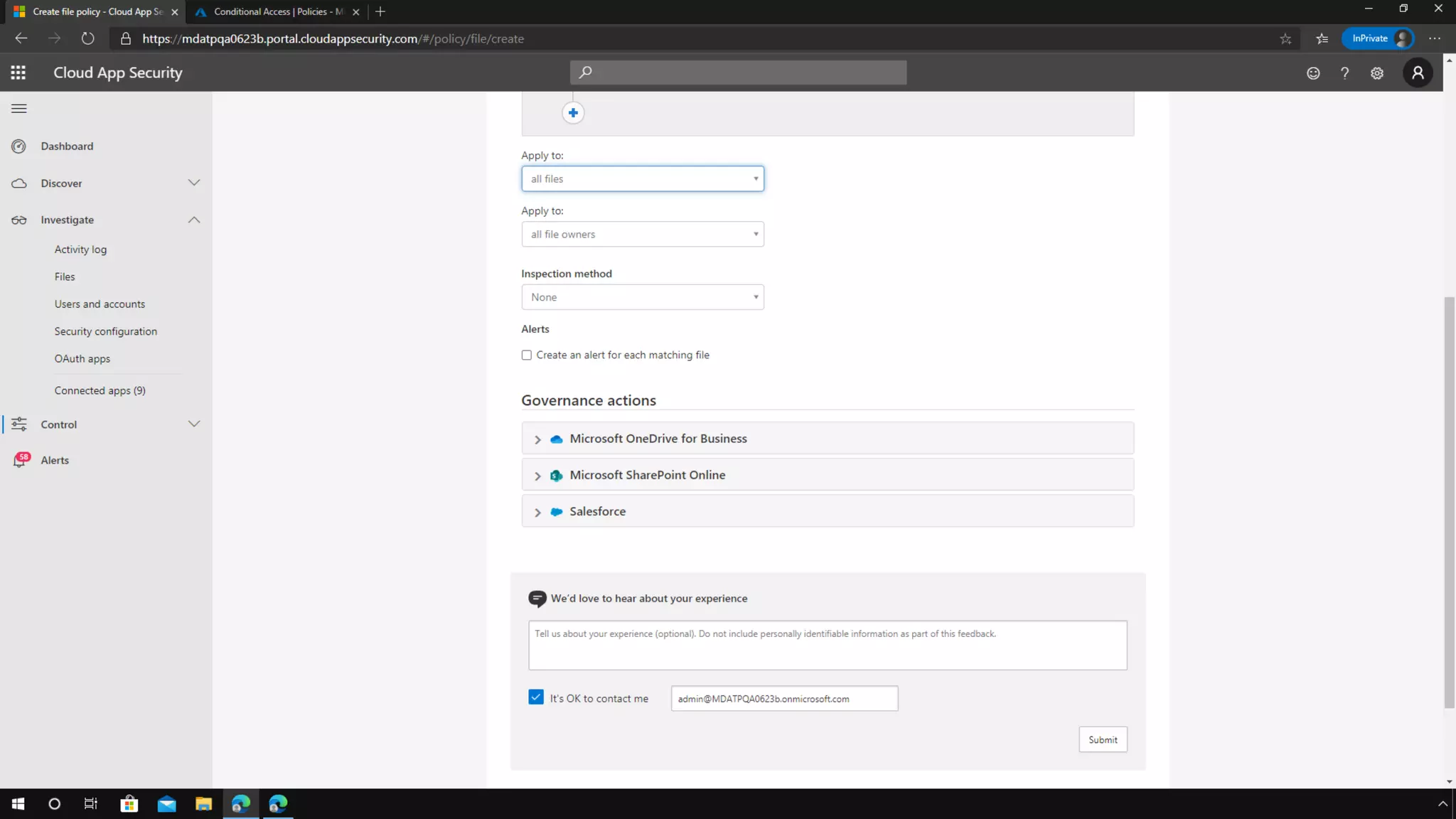Open the all file owners dropdown

(642, 234)
